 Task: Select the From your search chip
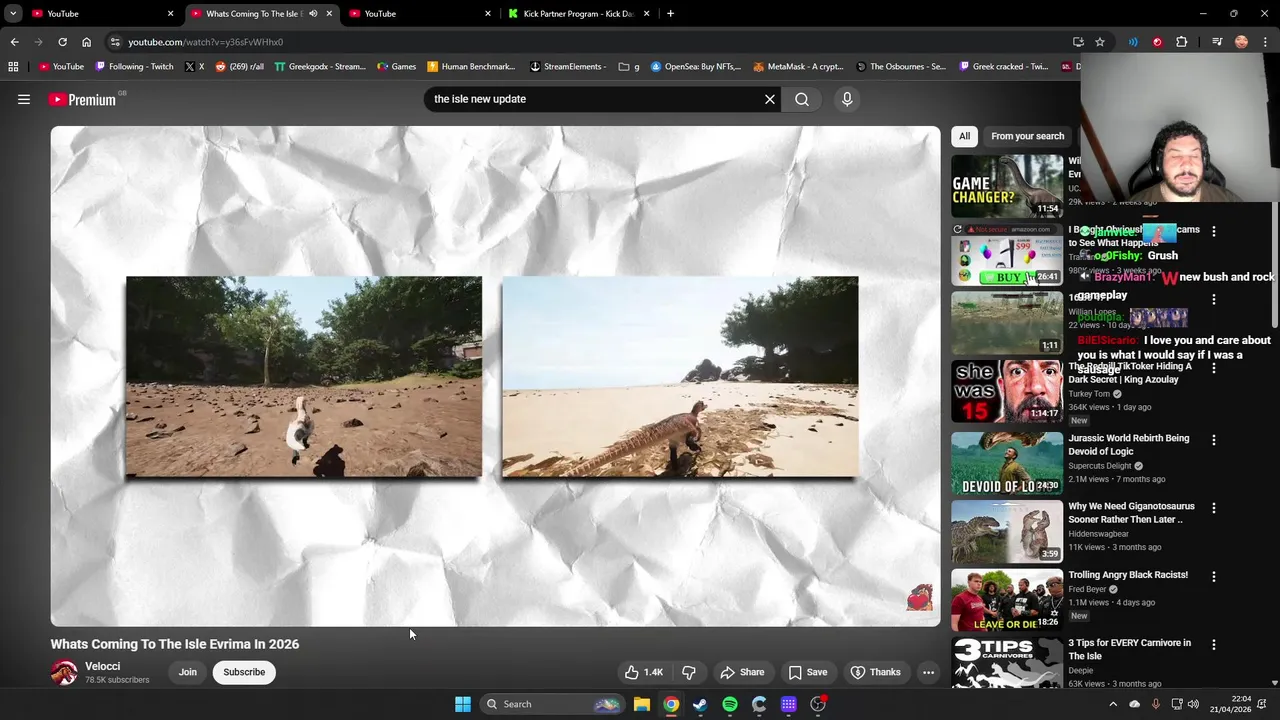tap(1027, 136)
